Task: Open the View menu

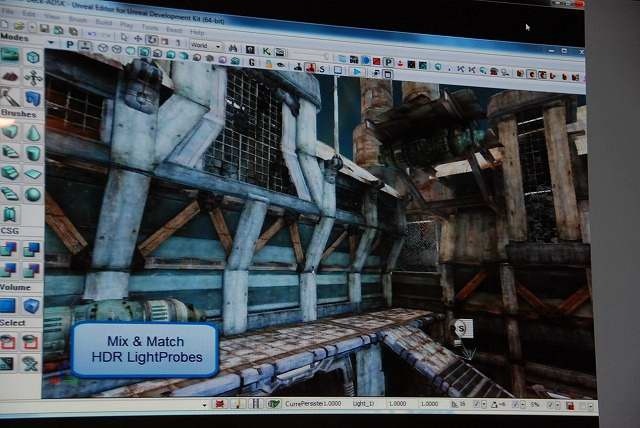Action: click(x=52, y=17)
